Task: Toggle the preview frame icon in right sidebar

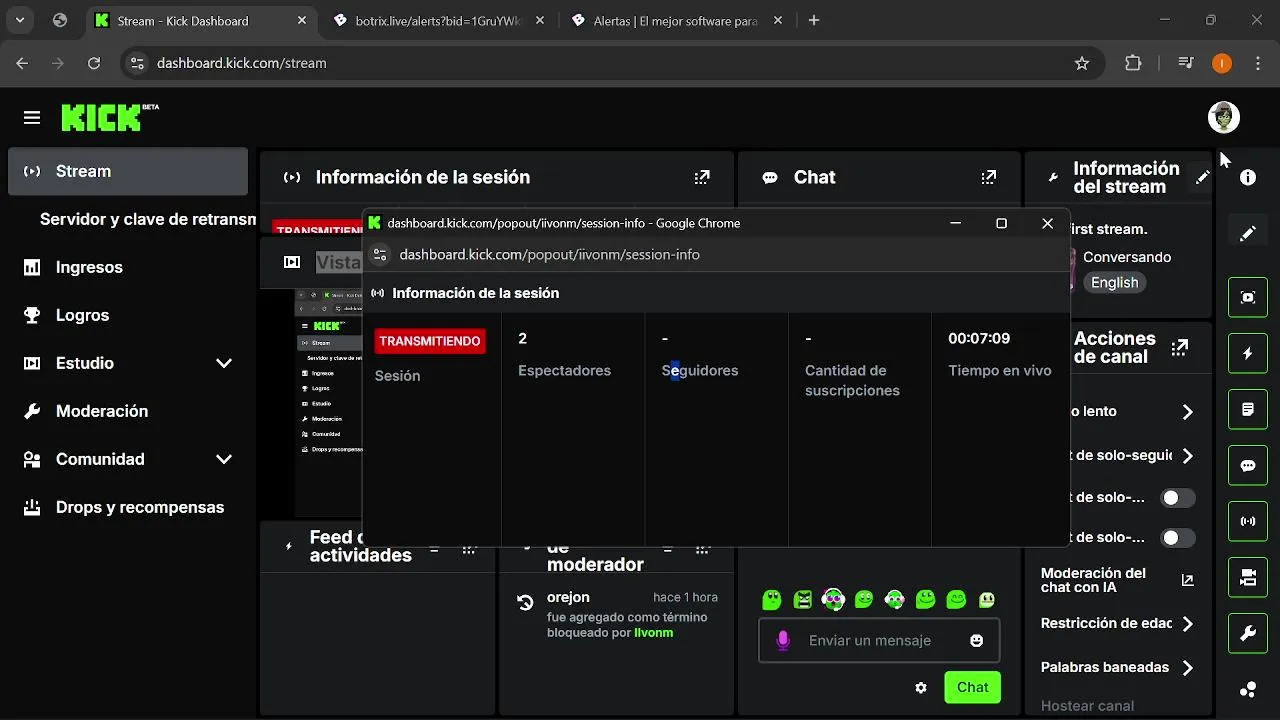Action: click(1248, 297)
